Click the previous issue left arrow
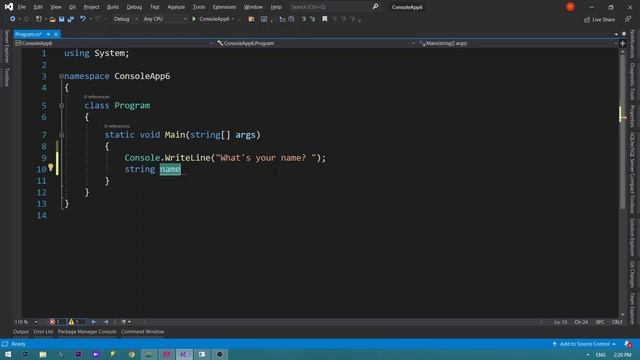640x360 pixels. 94,322
